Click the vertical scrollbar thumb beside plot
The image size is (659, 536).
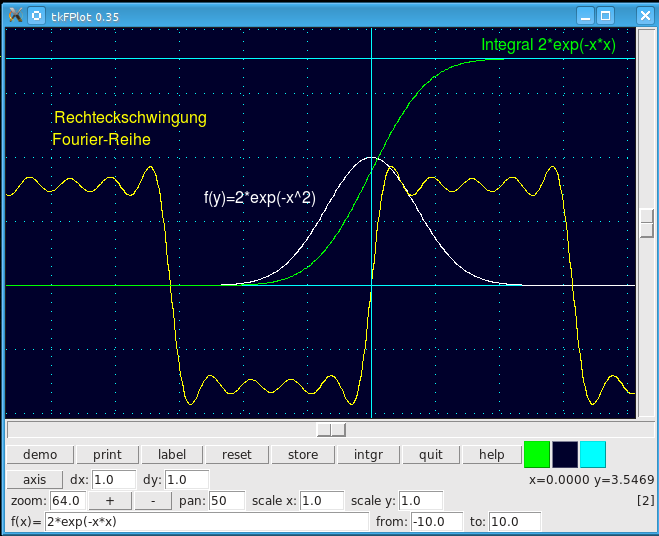pyautogui.click(x=646, y=223)
